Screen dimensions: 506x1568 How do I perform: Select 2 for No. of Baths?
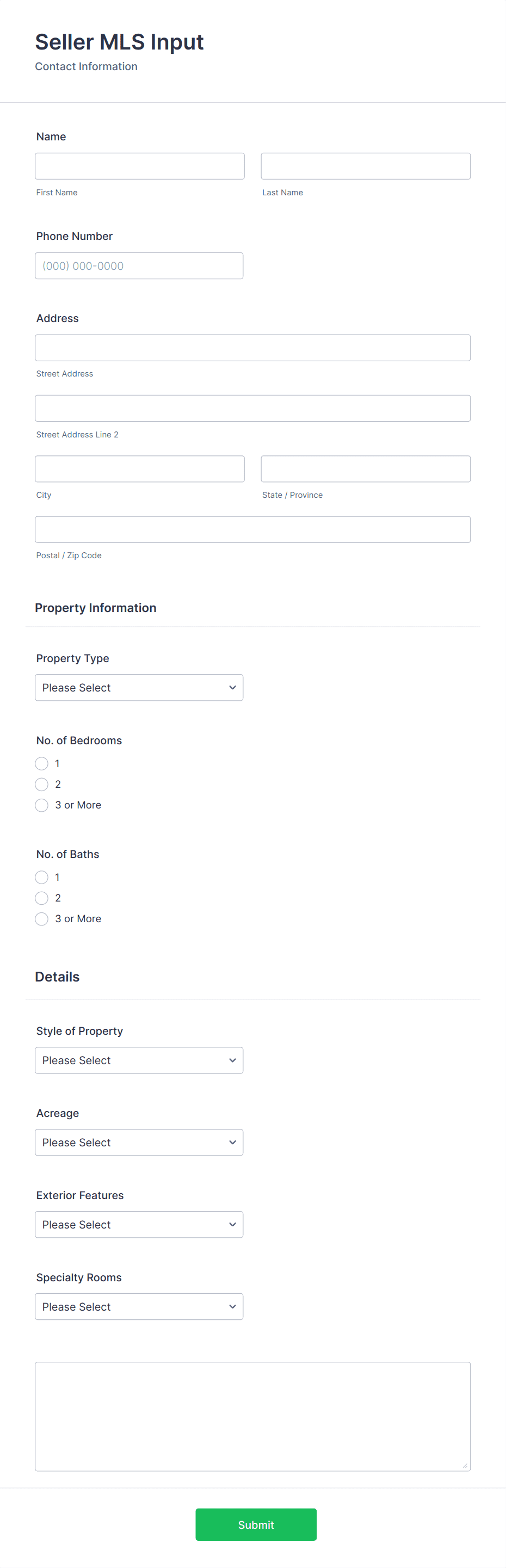coord(41,898)
